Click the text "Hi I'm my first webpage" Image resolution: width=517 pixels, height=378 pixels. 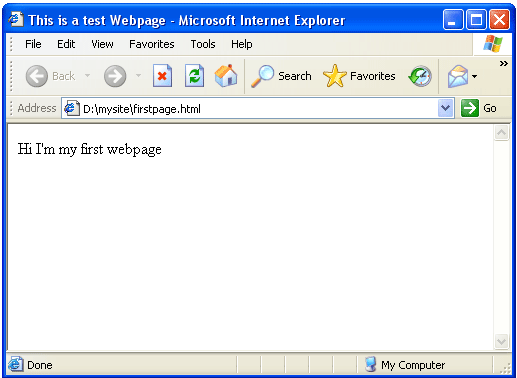(x=89, y=149)
